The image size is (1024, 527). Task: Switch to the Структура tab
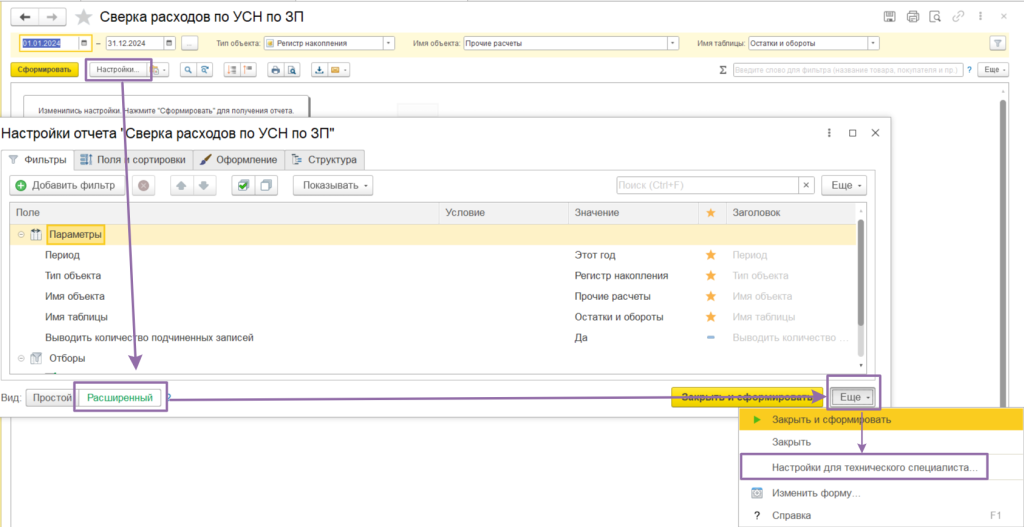click(x=325, y=159)
